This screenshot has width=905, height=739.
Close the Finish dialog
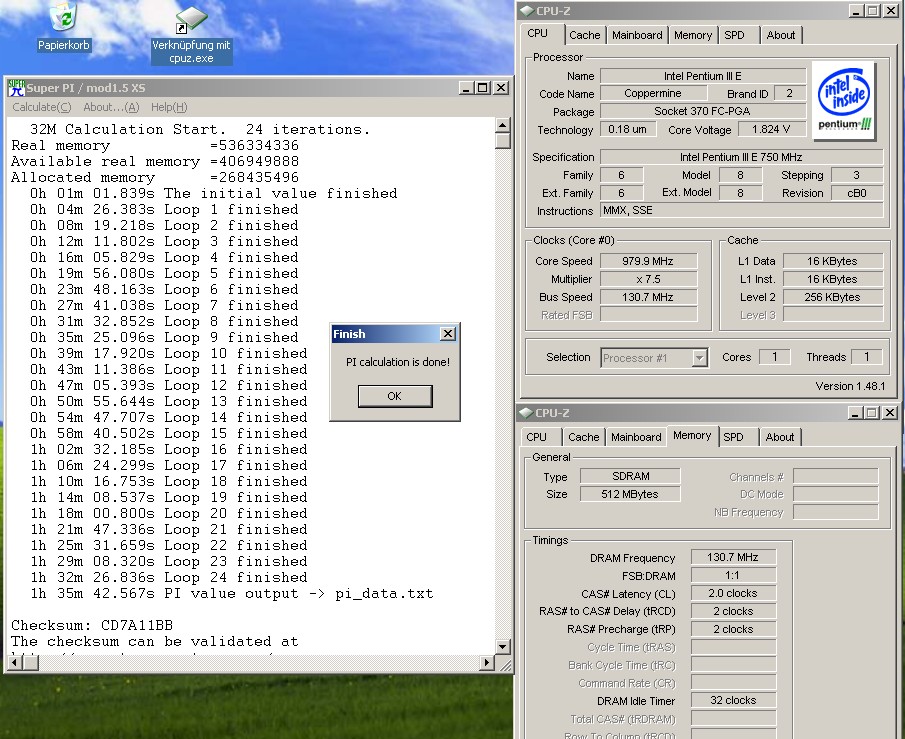[x=447, y=334]
